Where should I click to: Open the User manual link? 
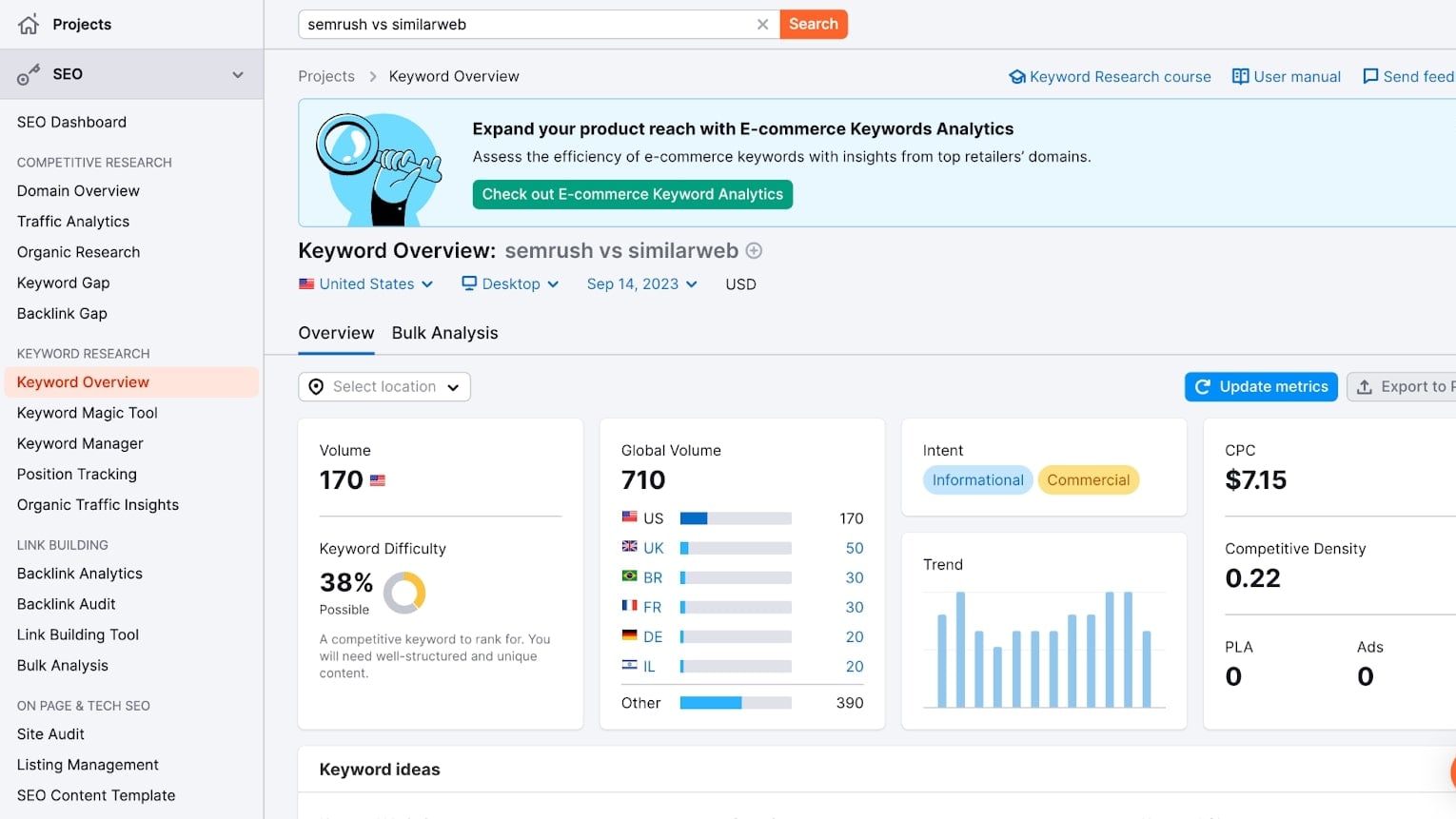1287,77
